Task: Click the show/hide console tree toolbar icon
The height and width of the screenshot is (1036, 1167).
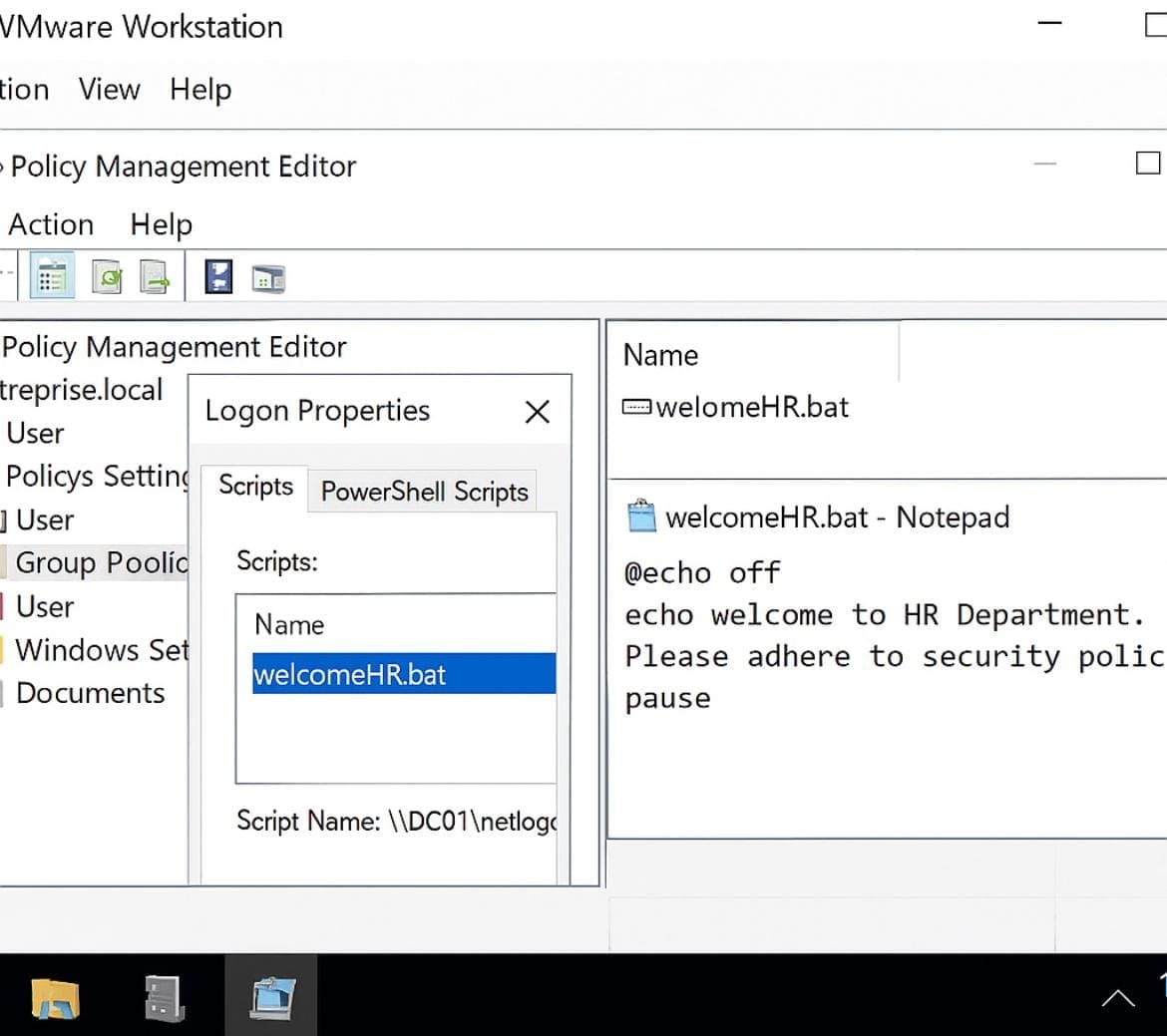Action: [51, 277]
